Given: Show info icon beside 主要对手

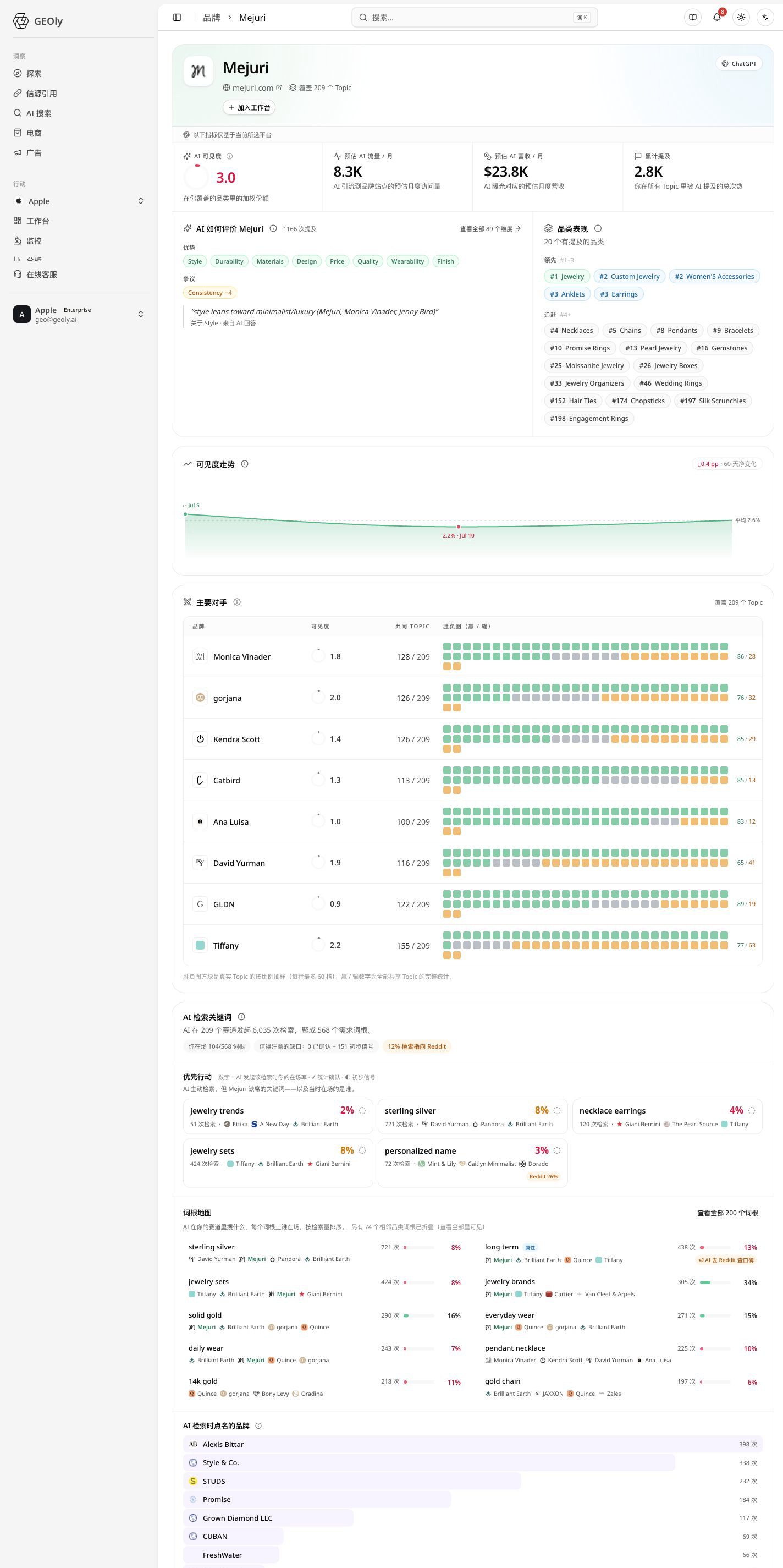Looking at the screenshot, I should [238, 602].
